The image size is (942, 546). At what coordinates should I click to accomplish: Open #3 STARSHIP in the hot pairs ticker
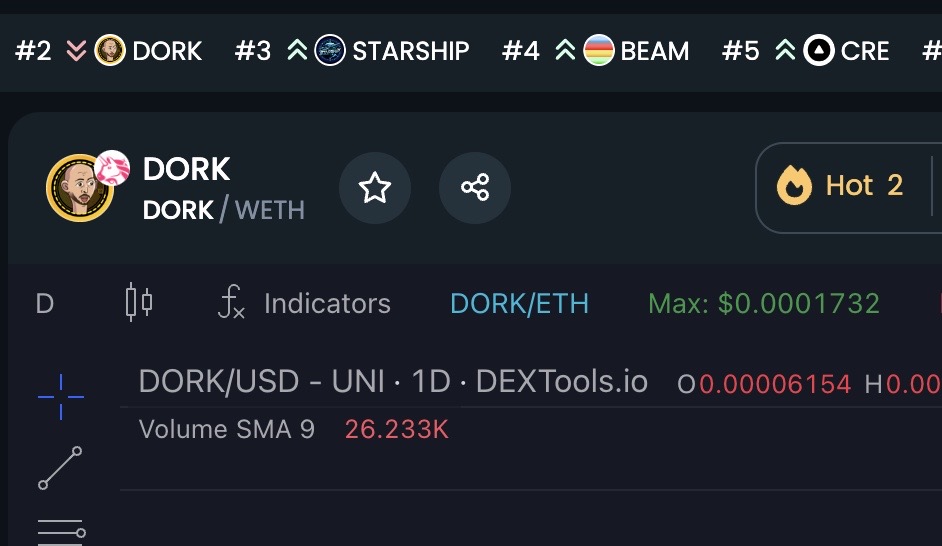[352, 50]
